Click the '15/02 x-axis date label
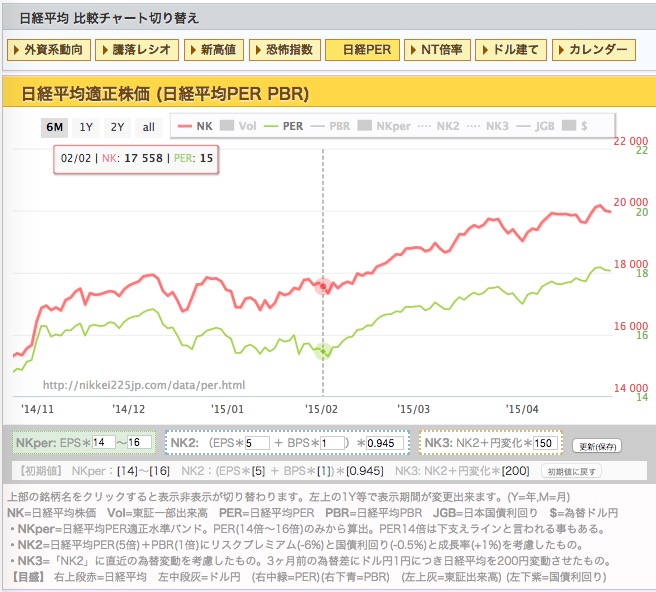This screenshot has height=592, width=656. tap(321, 409)
